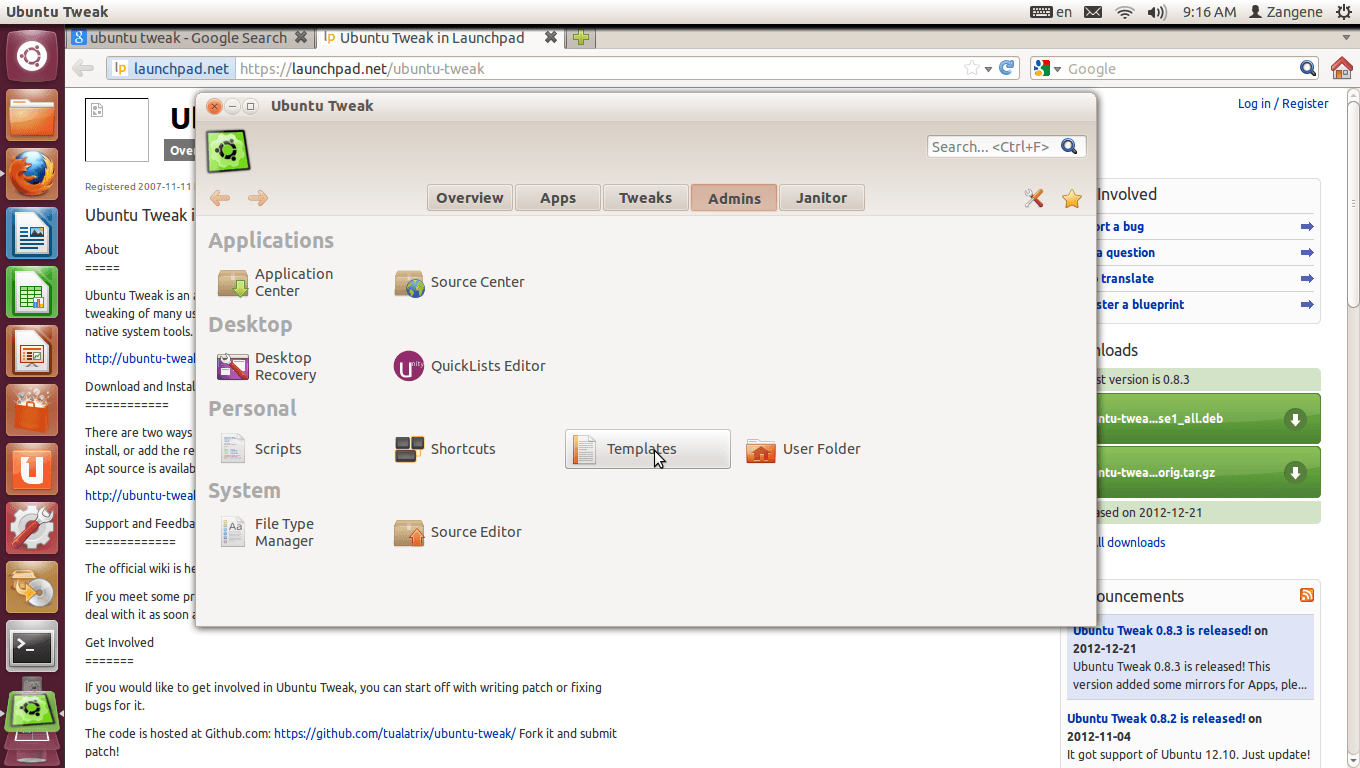
Task: Open the Templates manager
Action: tap(647, 449)
